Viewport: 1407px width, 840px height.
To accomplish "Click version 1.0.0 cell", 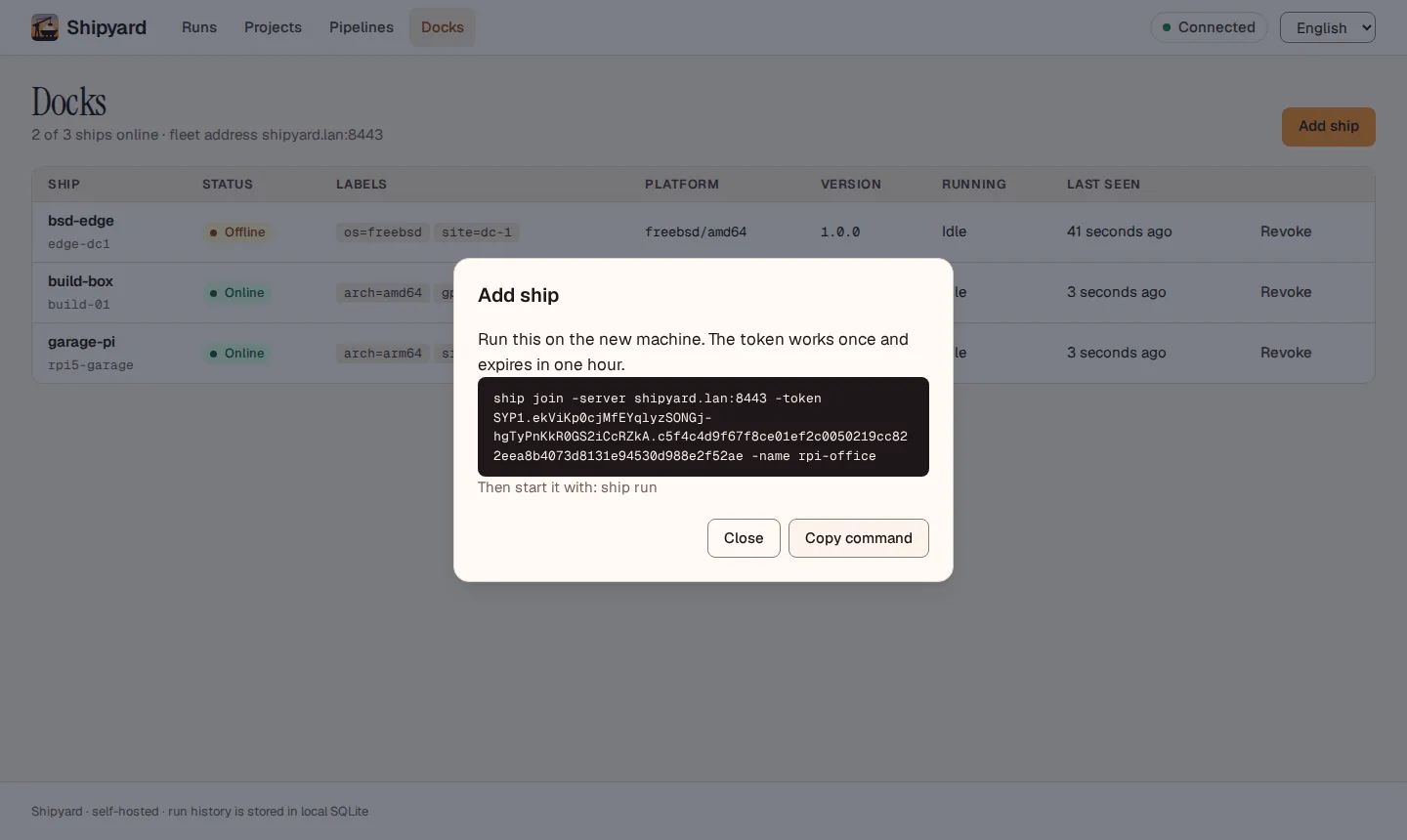I will point(840,232).
